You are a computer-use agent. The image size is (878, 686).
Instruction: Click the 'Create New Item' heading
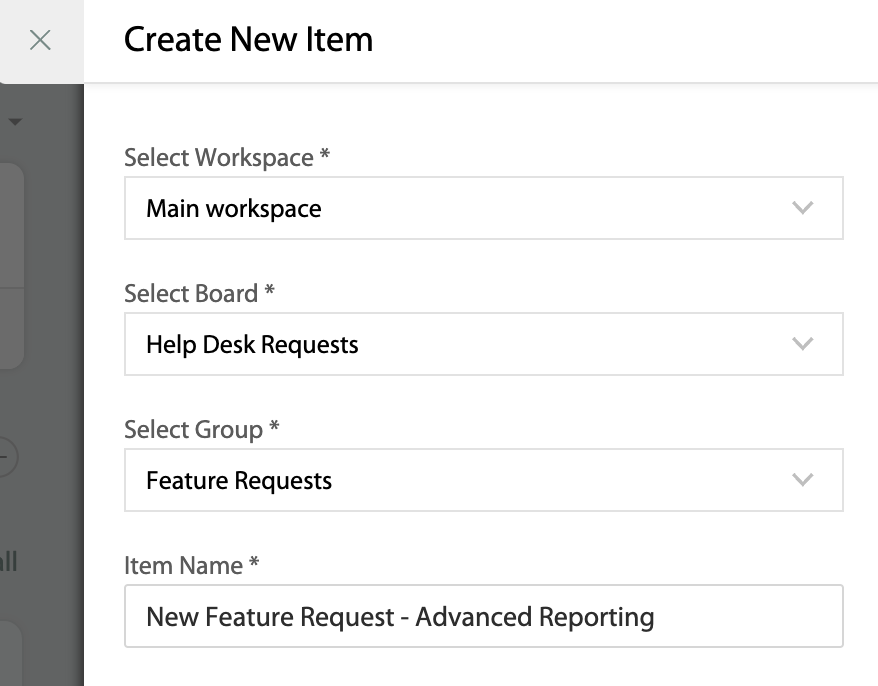coord(248,40)
